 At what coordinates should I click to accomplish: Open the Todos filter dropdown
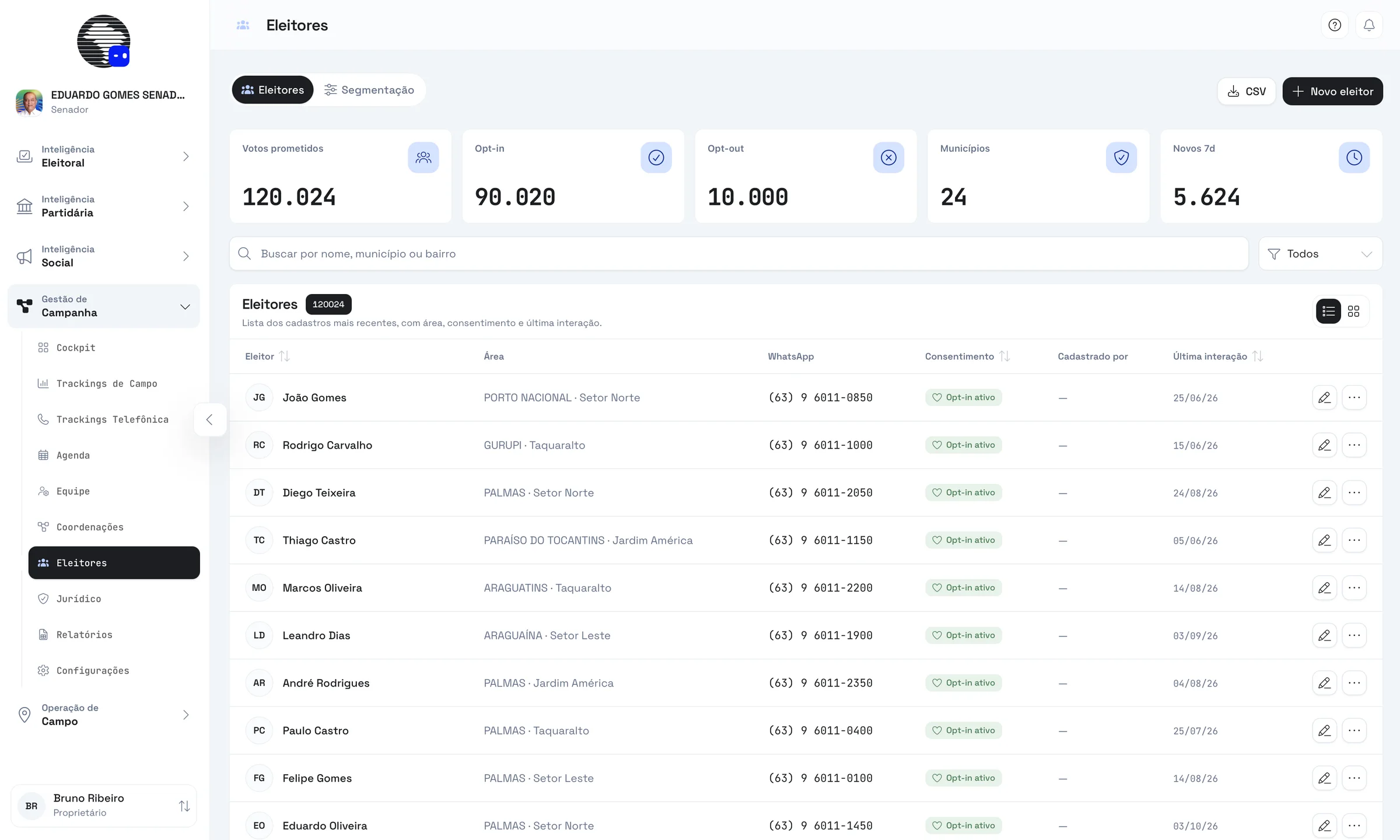(x=1321, y=254)
